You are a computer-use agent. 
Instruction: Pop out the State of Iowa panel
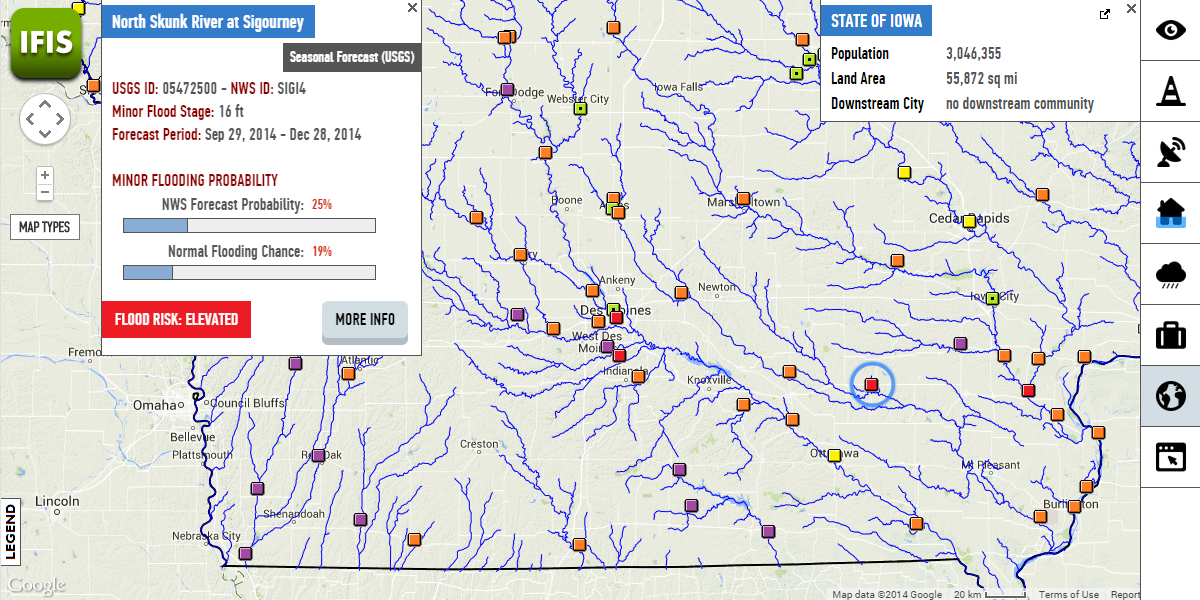[x=1105, y=14]
